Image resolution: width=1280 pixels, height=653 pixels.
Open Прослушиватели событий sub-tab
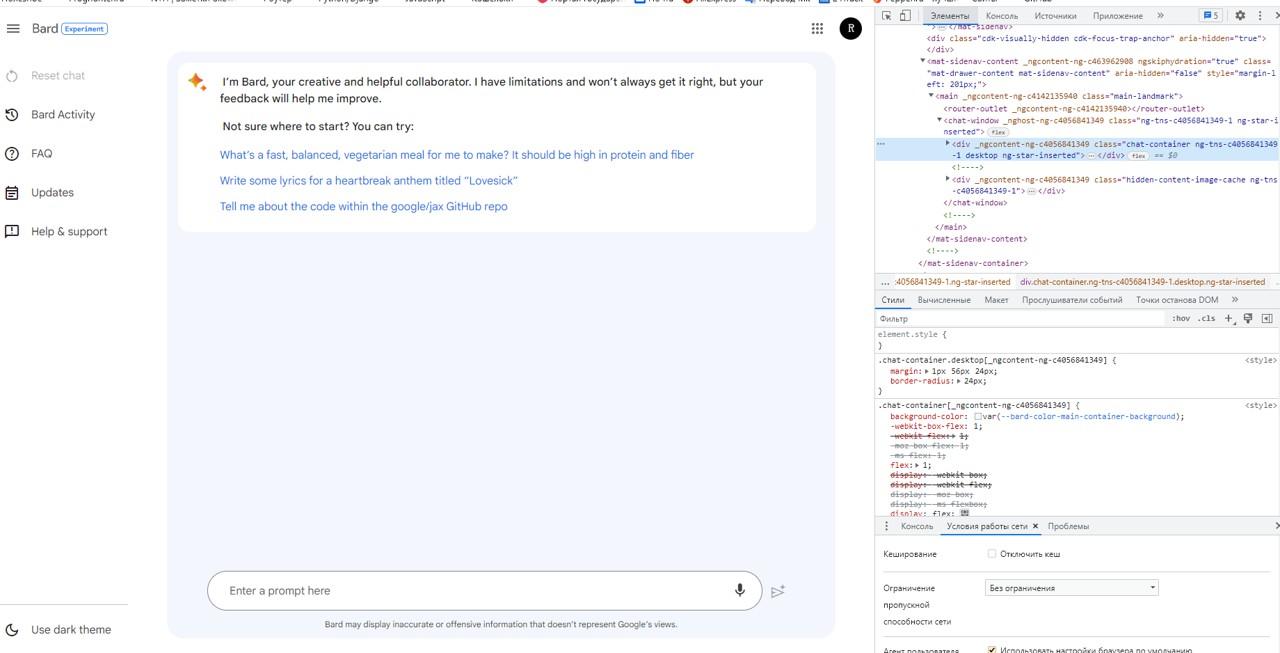coord(1072,300)
